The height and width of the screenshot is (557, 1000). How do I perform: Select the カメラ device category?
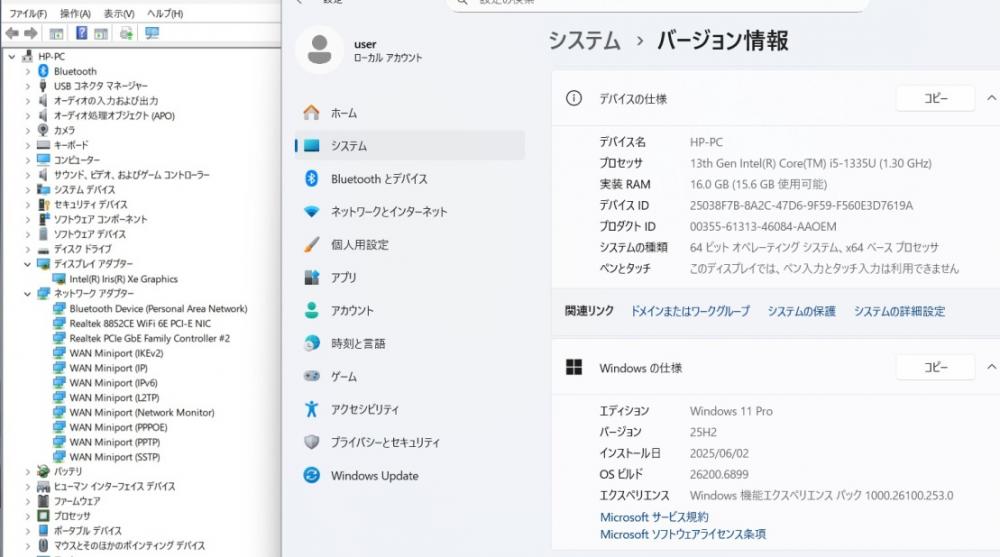pyautogui.click(x=64, y=130)
